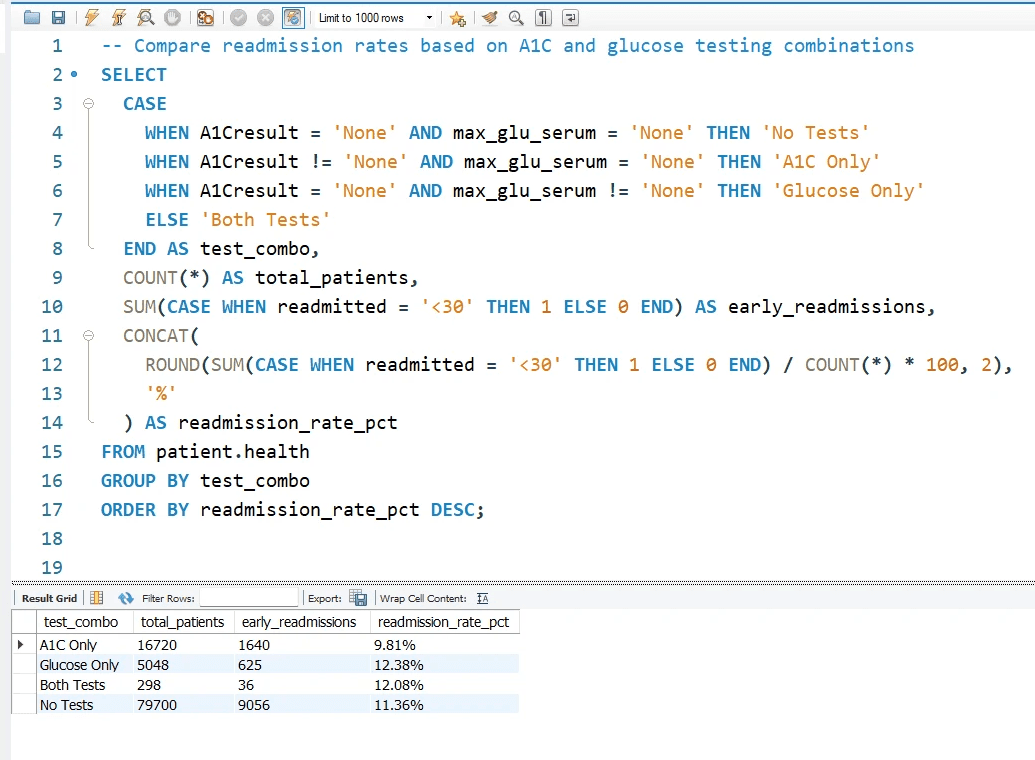Run EXPLAIN on current statement
The width and height of the screenshot is (1035, 760).
(x=146, y=18)
